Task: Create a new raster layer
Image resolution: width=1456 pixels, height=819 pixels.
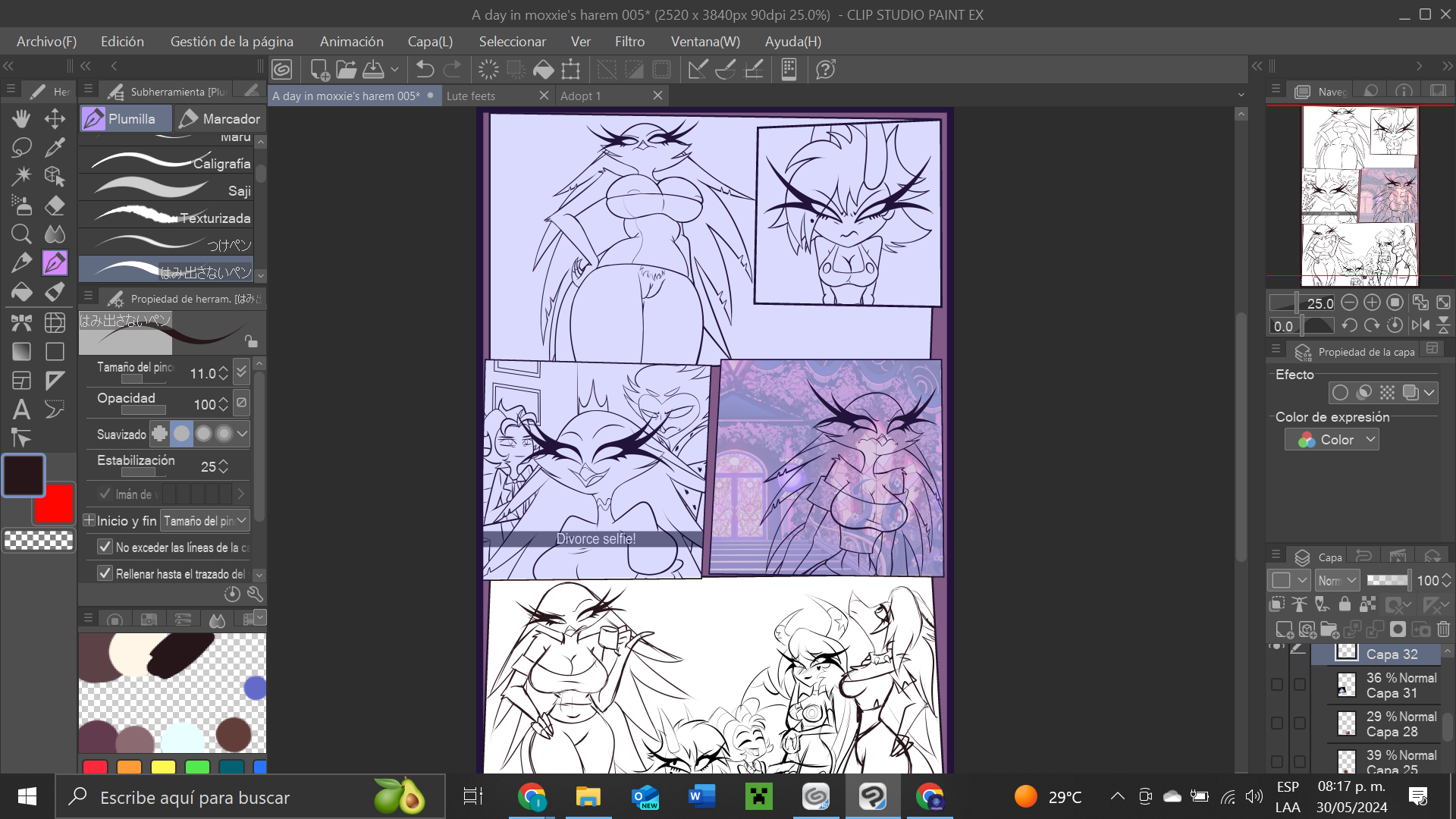Action: pyautogui.click(x=1284, y=629)
